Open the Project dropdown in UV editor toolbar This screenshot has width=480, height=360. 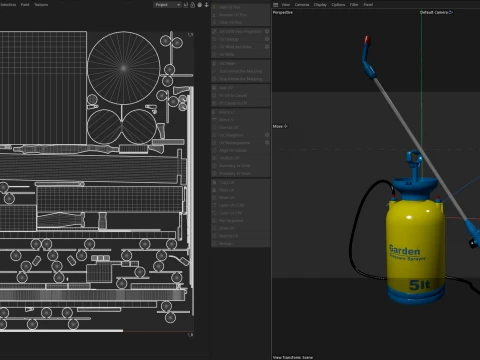point(167,5)
